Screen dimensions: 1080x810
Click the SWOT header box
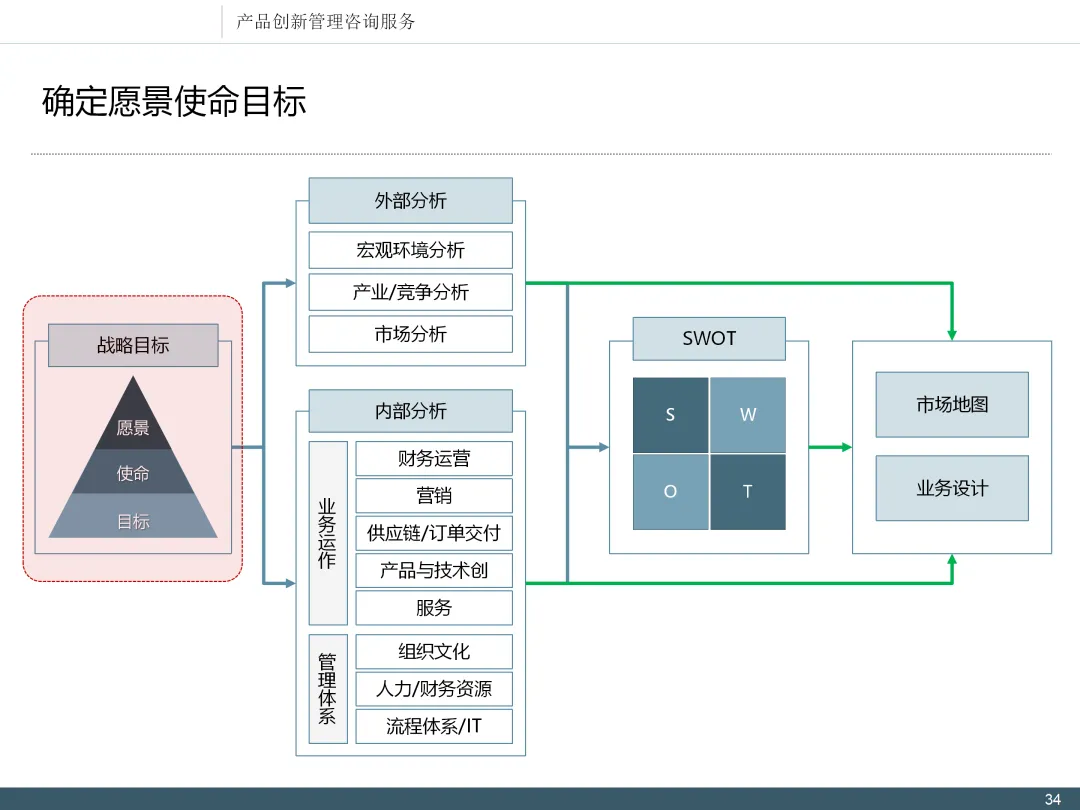pyautogui.click(x=709, y=338)
